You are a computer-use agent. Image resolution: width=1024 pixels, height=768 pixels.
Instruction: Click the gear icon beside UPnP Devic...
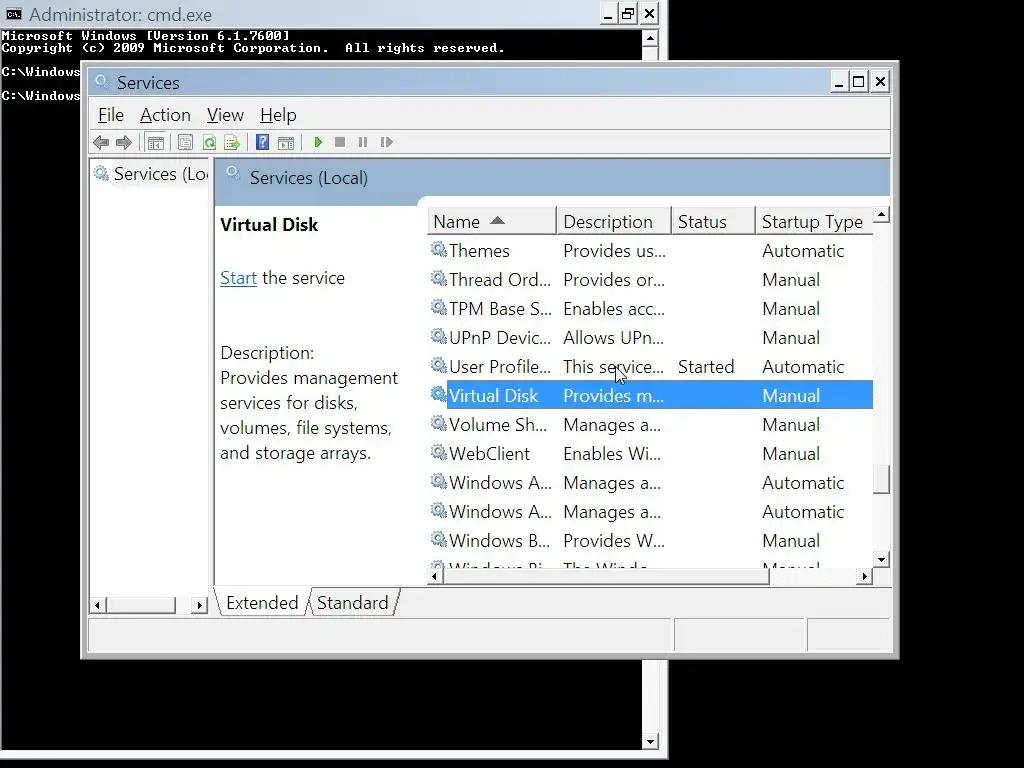click(438, 336)
